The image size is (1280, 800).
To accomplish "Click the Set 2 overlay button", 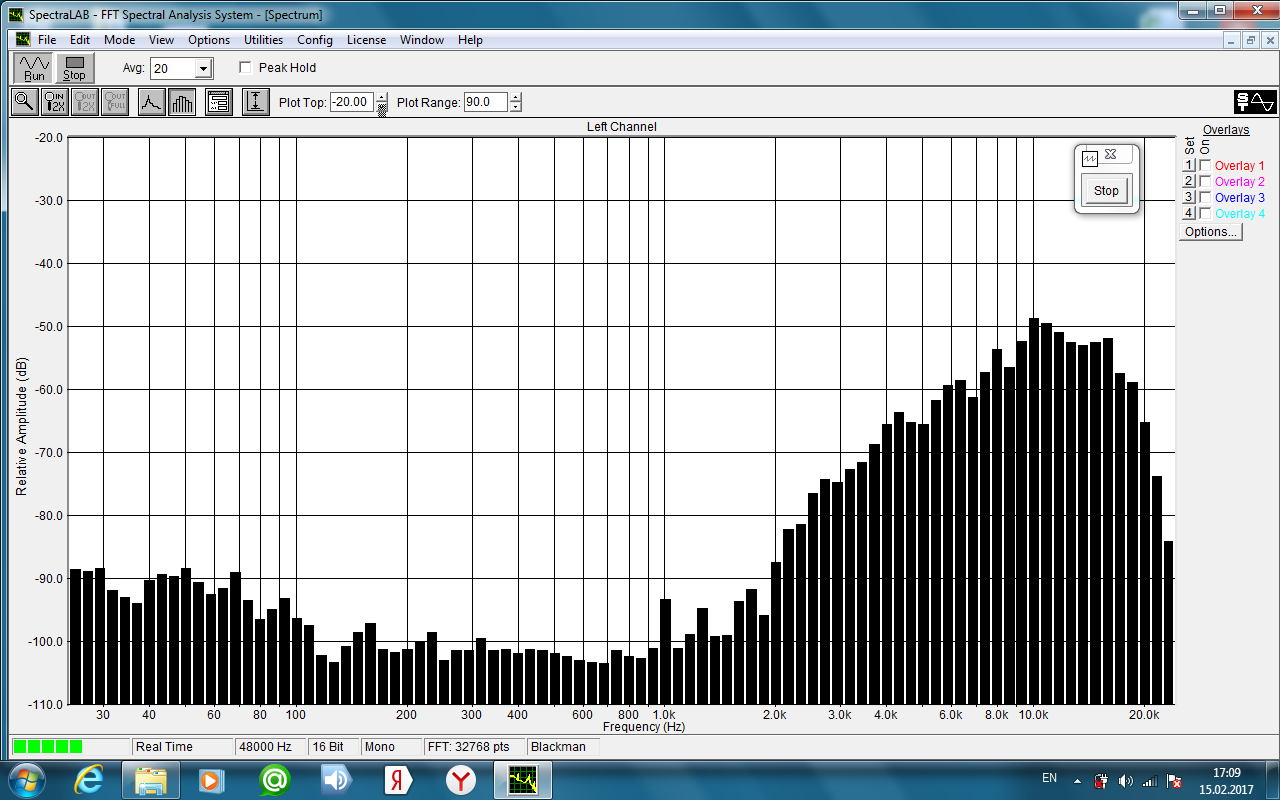I will pos(1189,182).
